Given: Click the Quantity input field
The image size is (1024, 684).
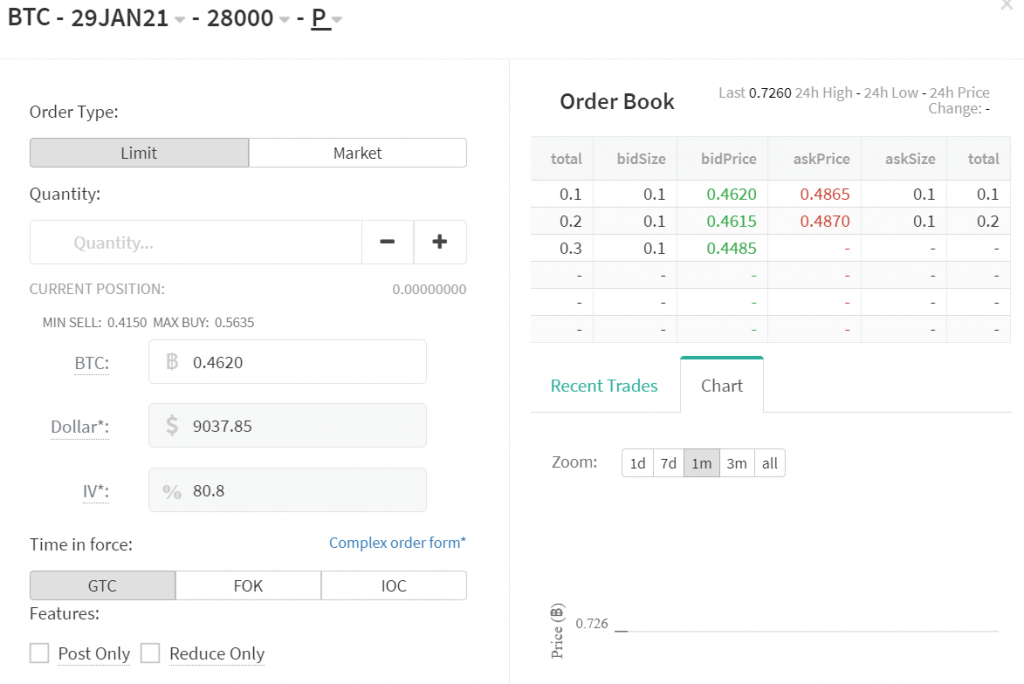Looking at the screenshot, I should (x=196, y=242).
